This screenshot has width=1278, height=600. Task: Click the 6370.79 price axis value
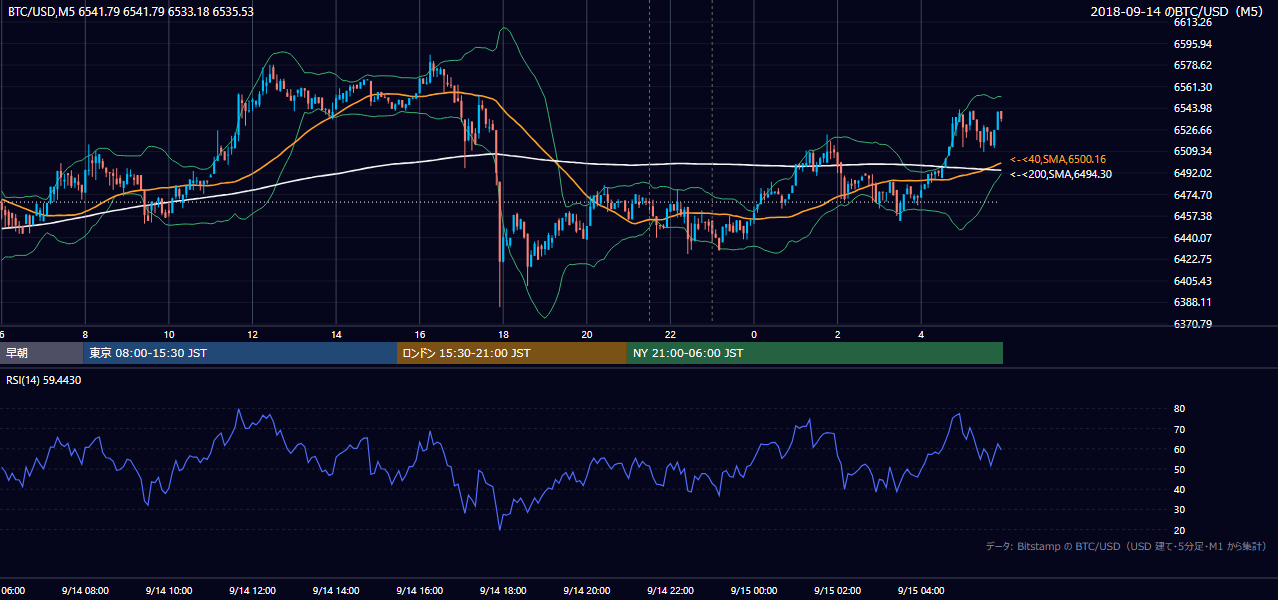[x=1193, y=324]
